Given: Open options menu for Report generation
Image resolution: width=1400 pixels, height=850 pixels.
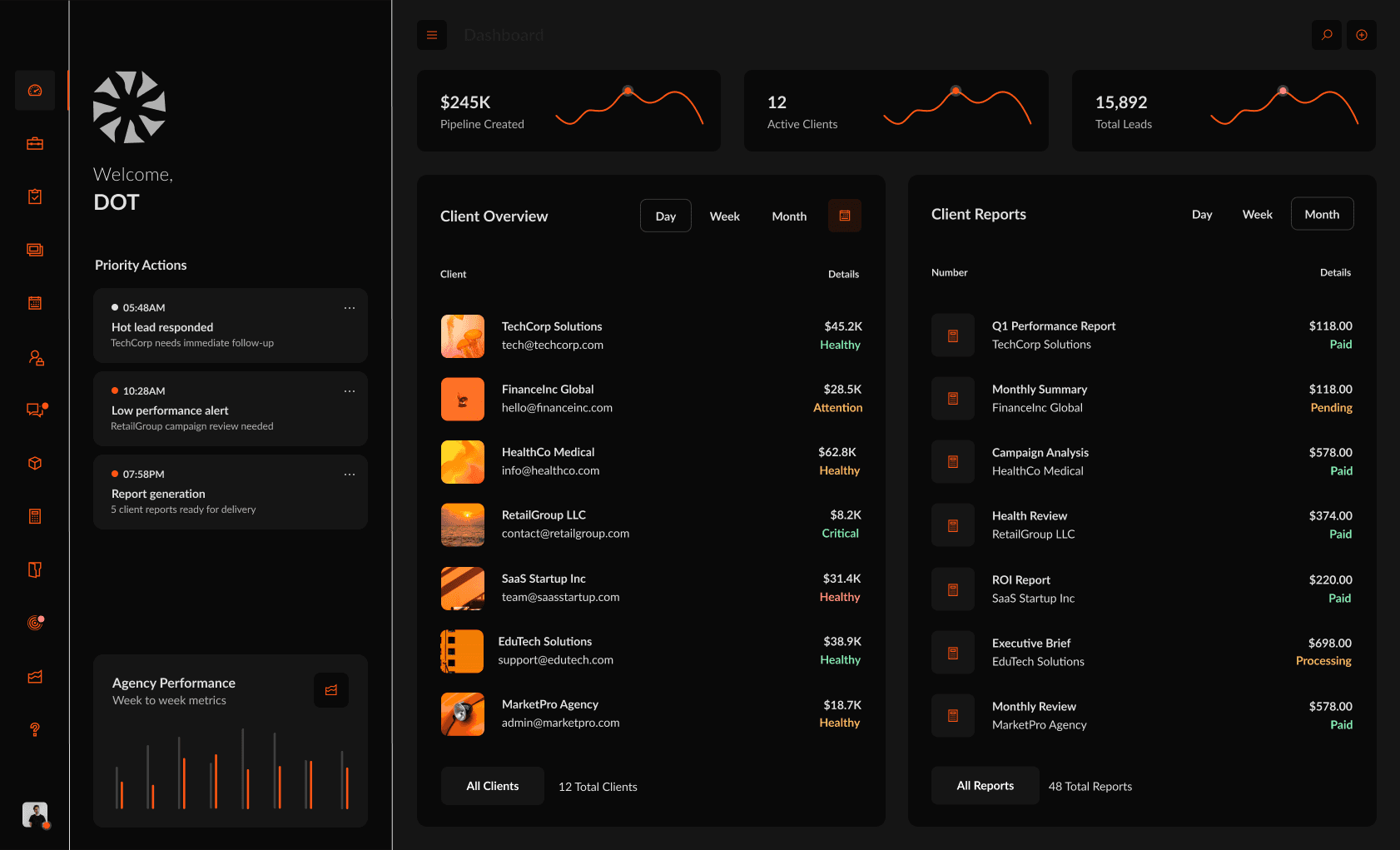Looking at the screenshot, I should tap(350, 474).
